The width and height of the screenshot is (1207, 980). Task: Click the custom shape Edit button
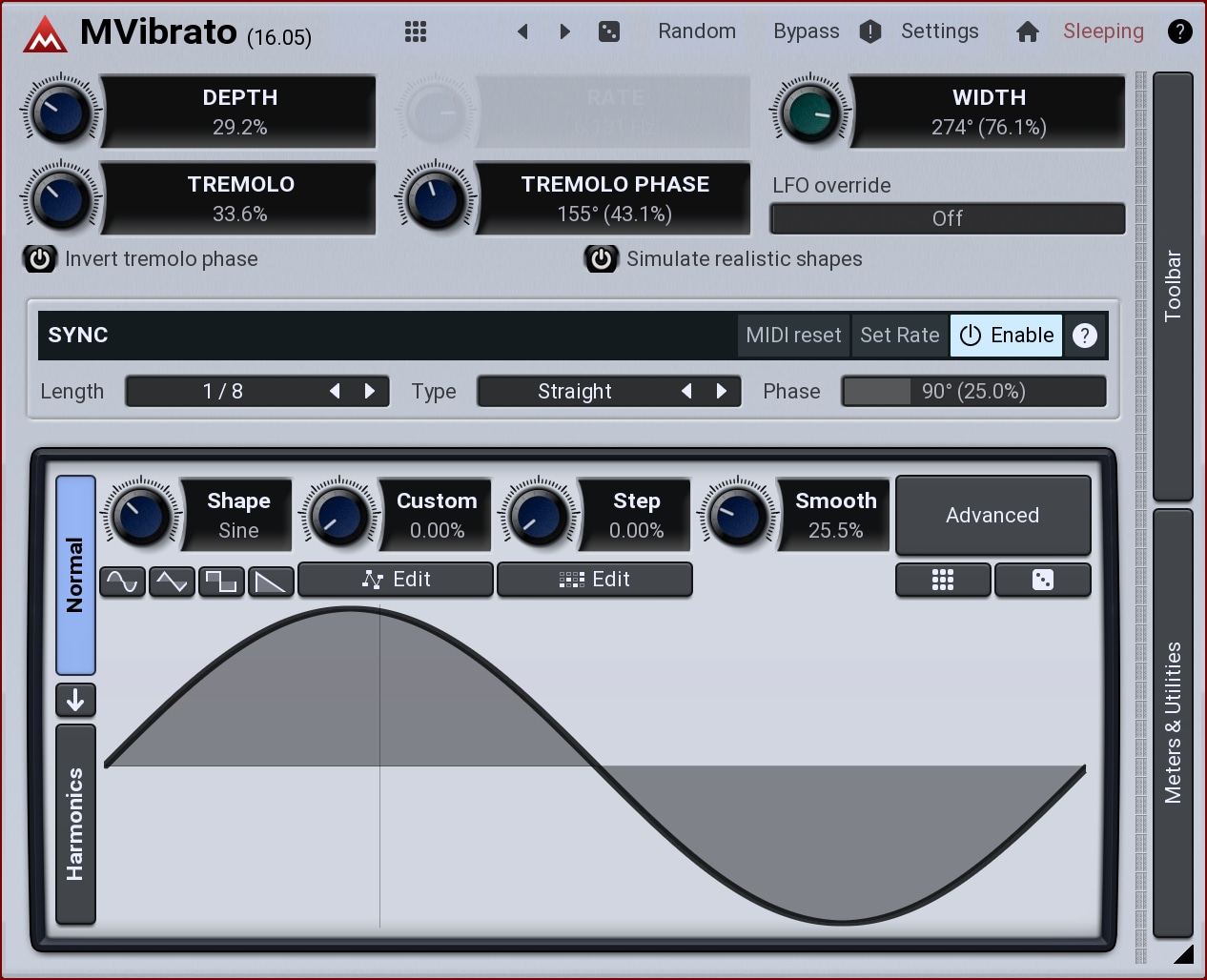pos(396,580)
